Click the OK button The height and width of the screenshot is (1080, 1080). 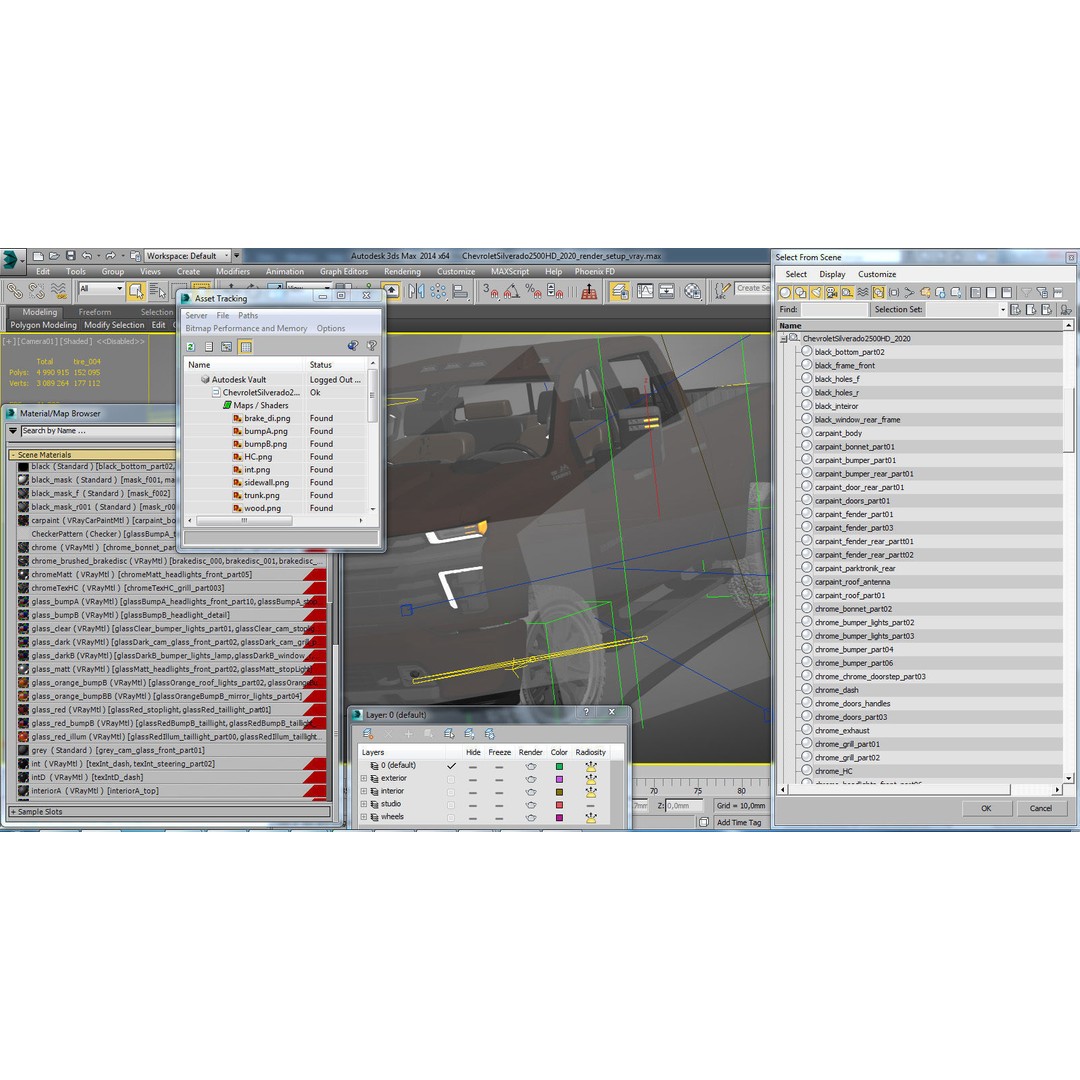[x=985, y=808]
